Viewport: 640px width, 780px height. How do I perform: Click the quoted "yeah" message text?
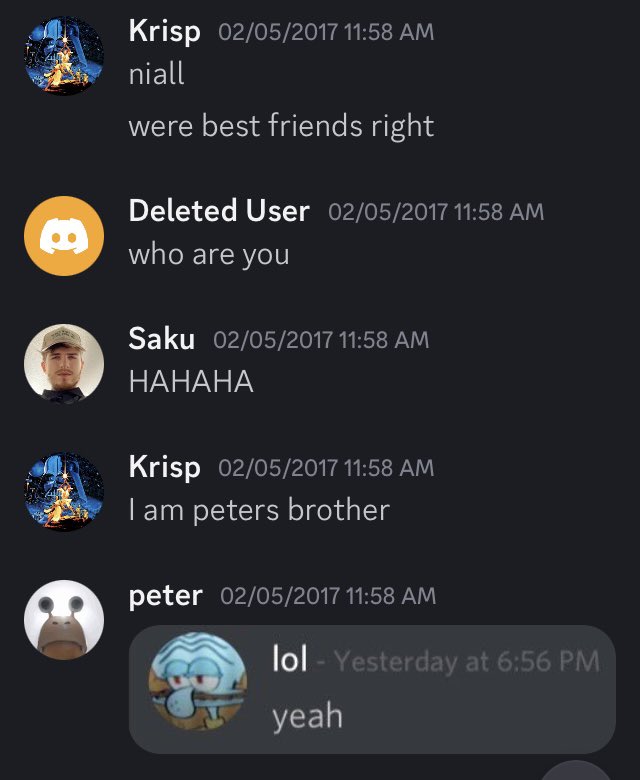pos(306,716)
